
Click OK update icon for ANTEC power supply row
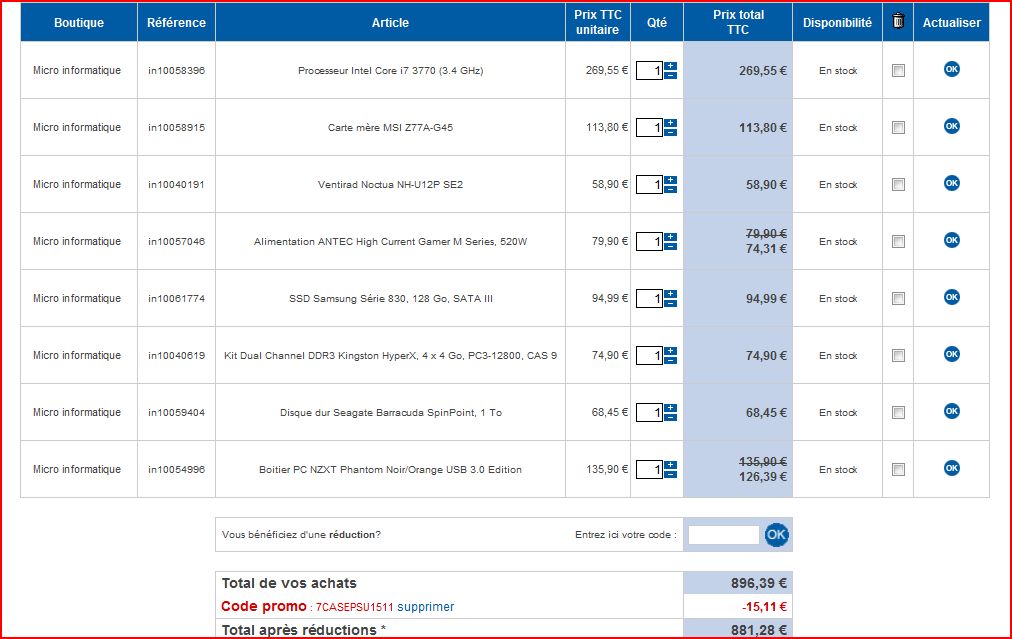[x=951, y=240]
